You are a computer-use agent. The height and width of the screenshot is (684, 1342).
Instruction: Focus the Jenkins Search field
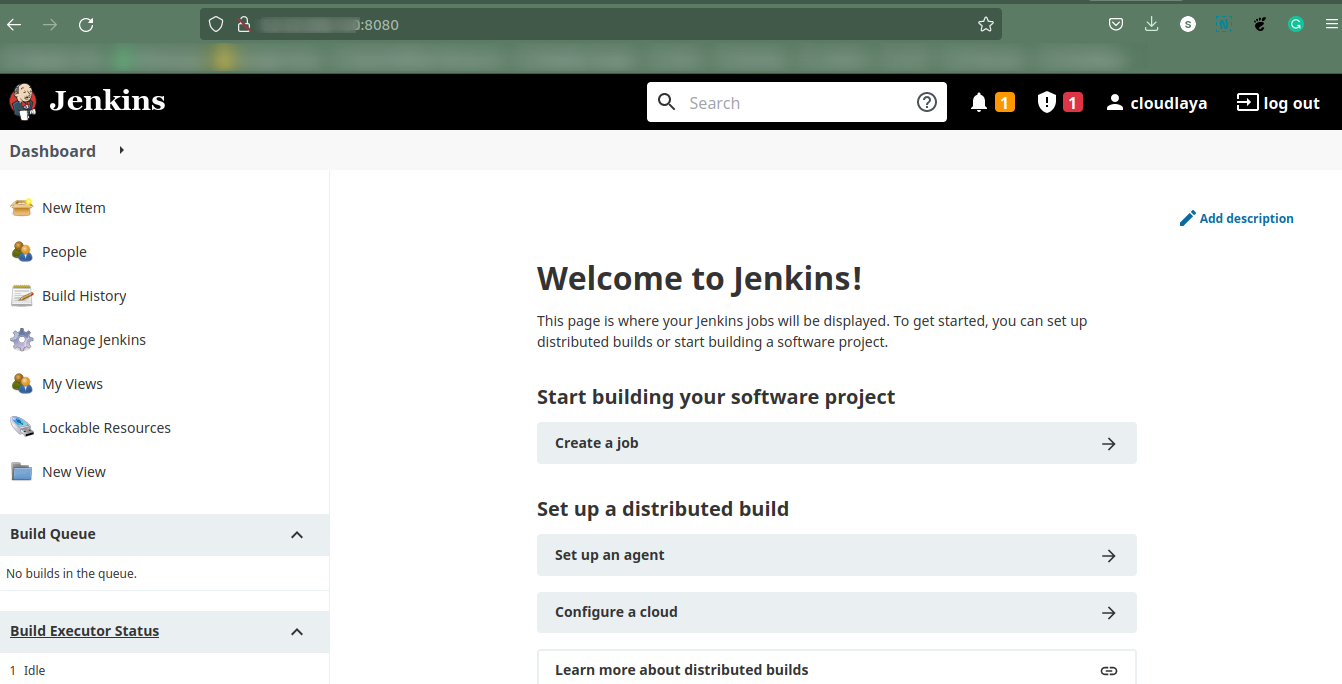click(x=797, y=103)
